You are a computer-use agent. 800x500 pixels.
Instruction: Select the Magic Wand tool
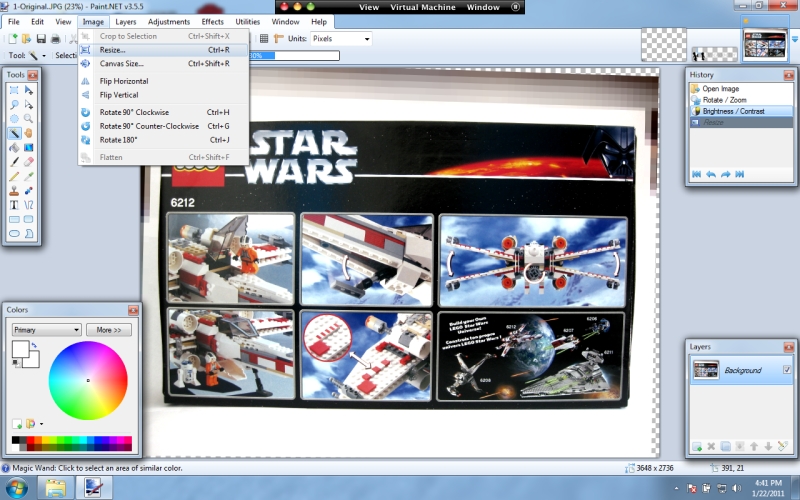tap(14, 133)
